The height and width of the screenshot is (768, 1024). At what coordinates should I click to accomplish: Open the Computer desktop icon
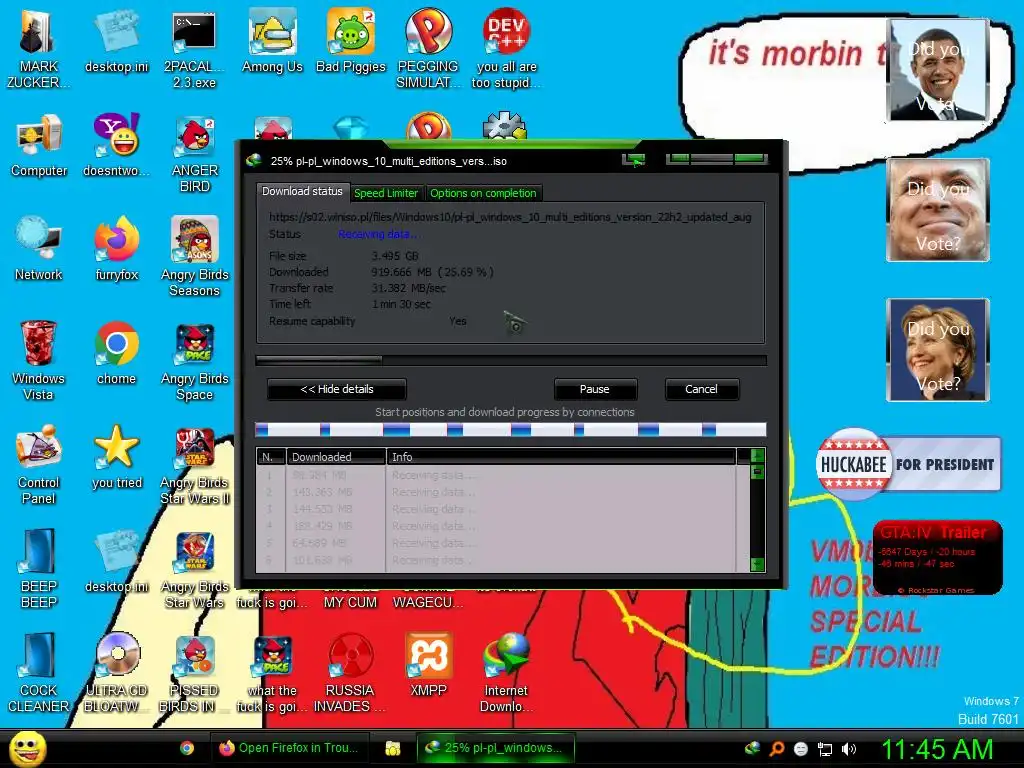(x=39, y=146)
